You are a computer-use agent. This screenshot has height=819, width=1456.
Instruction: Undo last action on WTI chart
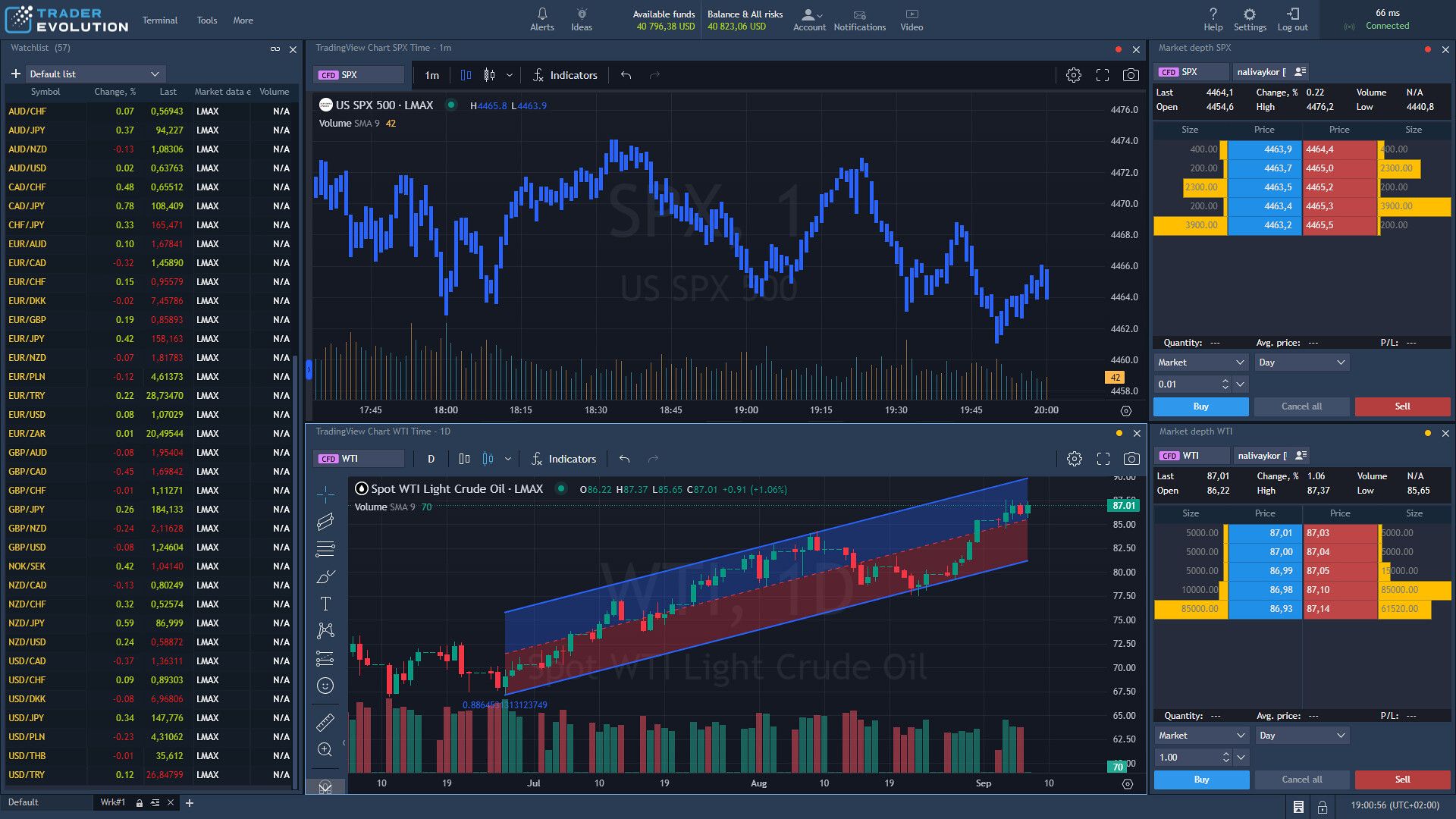(x=624, y=459)
